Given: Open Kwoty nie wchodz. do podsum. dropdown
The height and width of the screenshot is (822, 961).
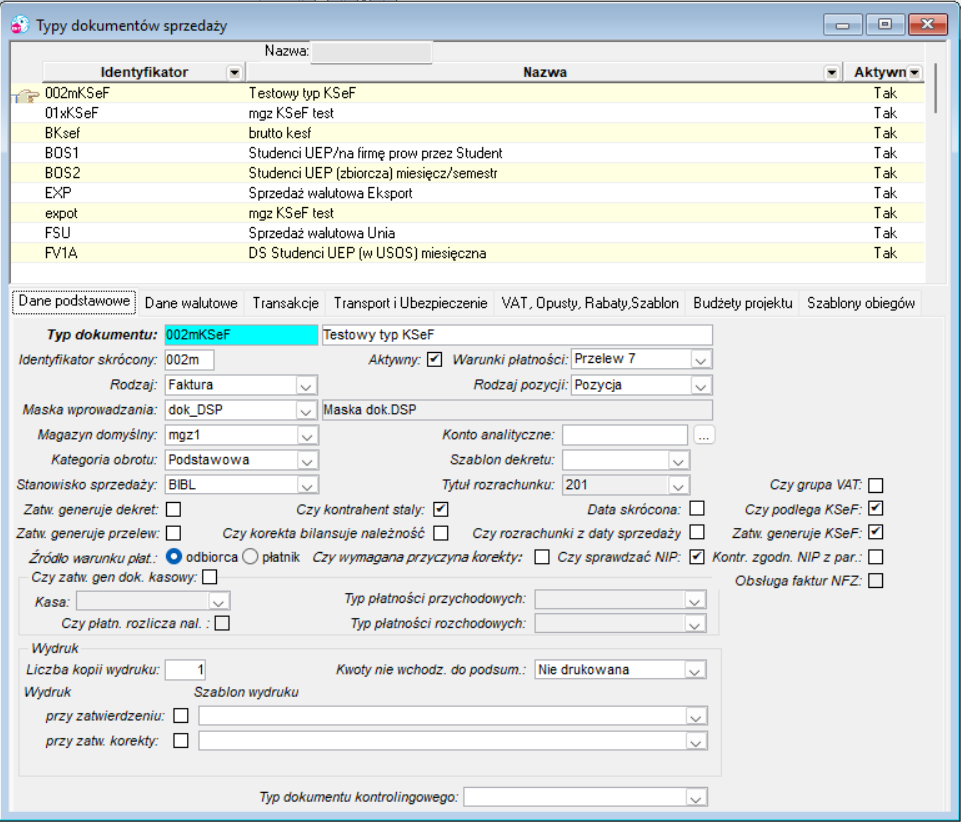Looking at the screenshot, I should [694, 671].
